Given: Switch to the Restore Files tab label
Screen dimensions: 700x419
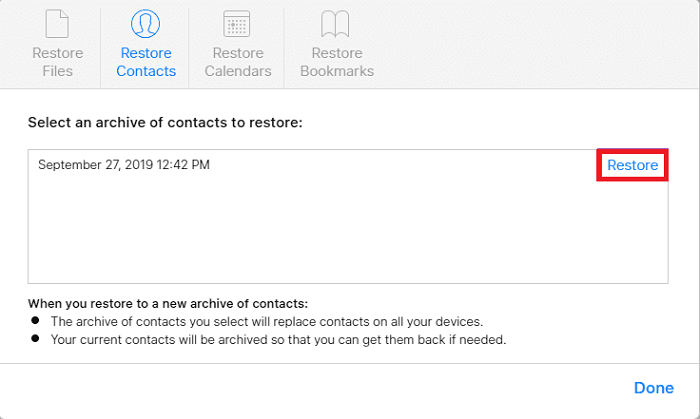Looking at the screenshot, I should (58, 62).
